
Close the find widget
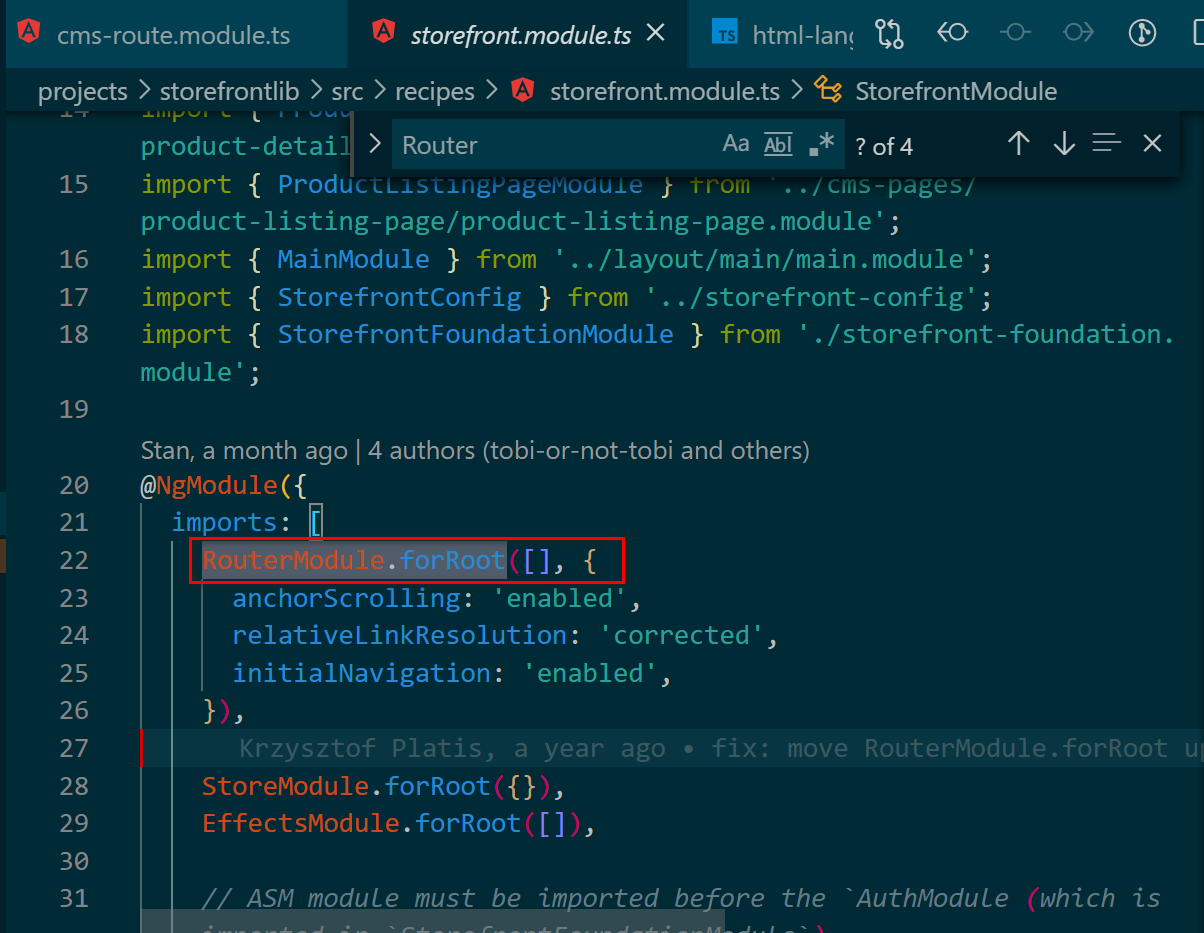pyautogui.click(x=1152, y=144)
